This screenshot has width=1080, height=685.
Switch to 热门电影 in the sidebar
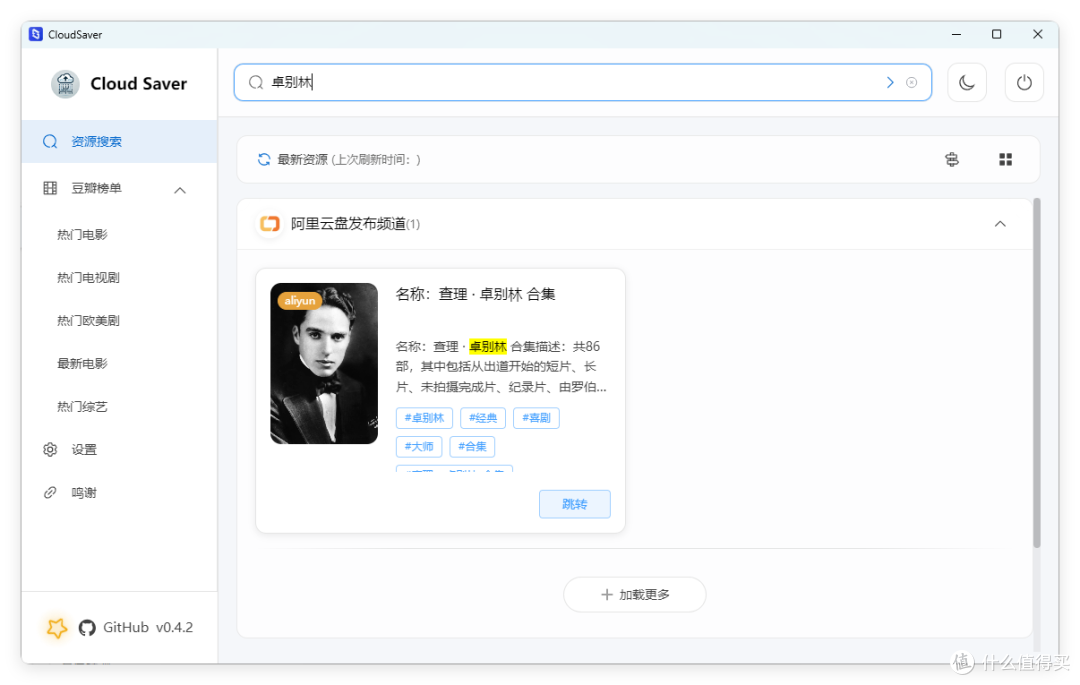click(82, 234)
